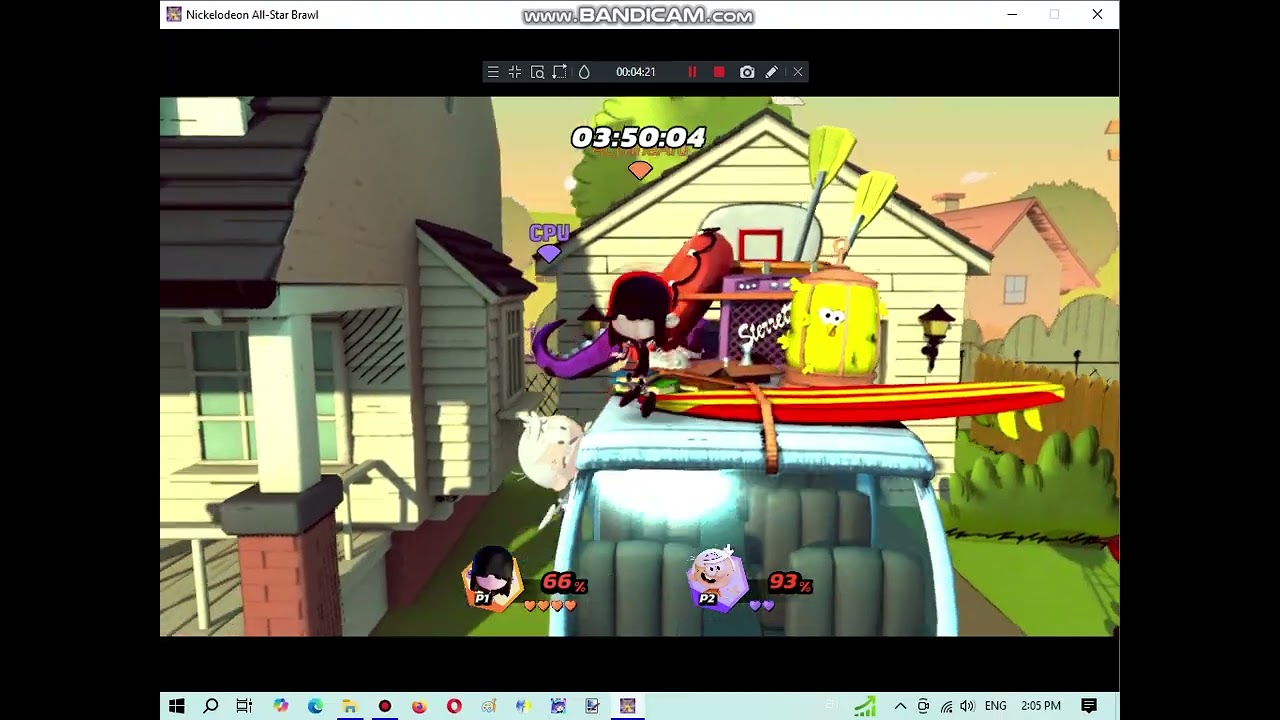Click the Nickelodeon All-Star Brawl window icon
The width and height of the screenshot is (1280, 720).
(174, 14)
